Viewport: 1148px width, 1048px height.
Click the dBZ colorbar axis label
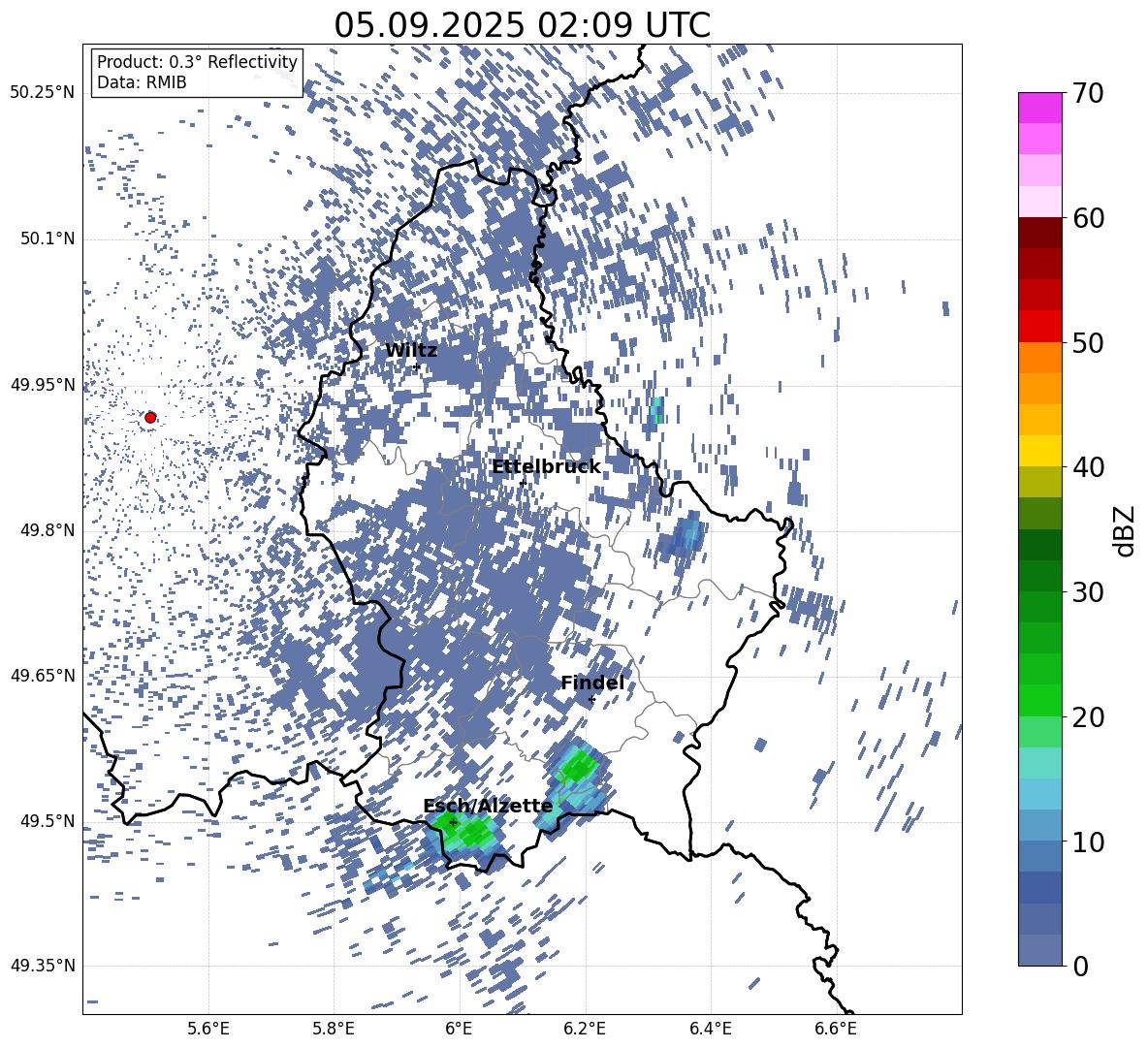click(1125, 530)
